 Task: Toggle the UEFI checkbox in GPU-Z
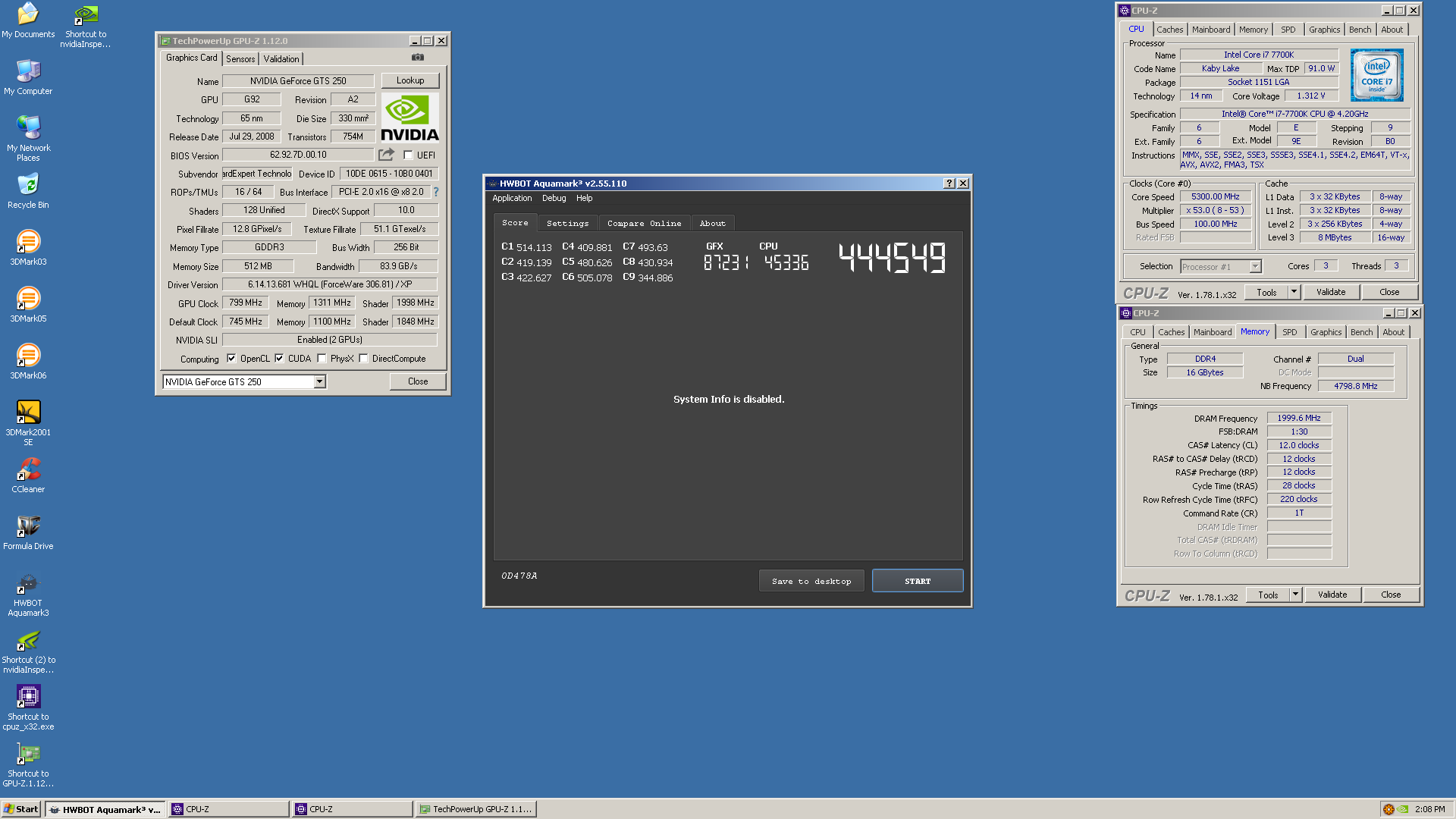408,155
